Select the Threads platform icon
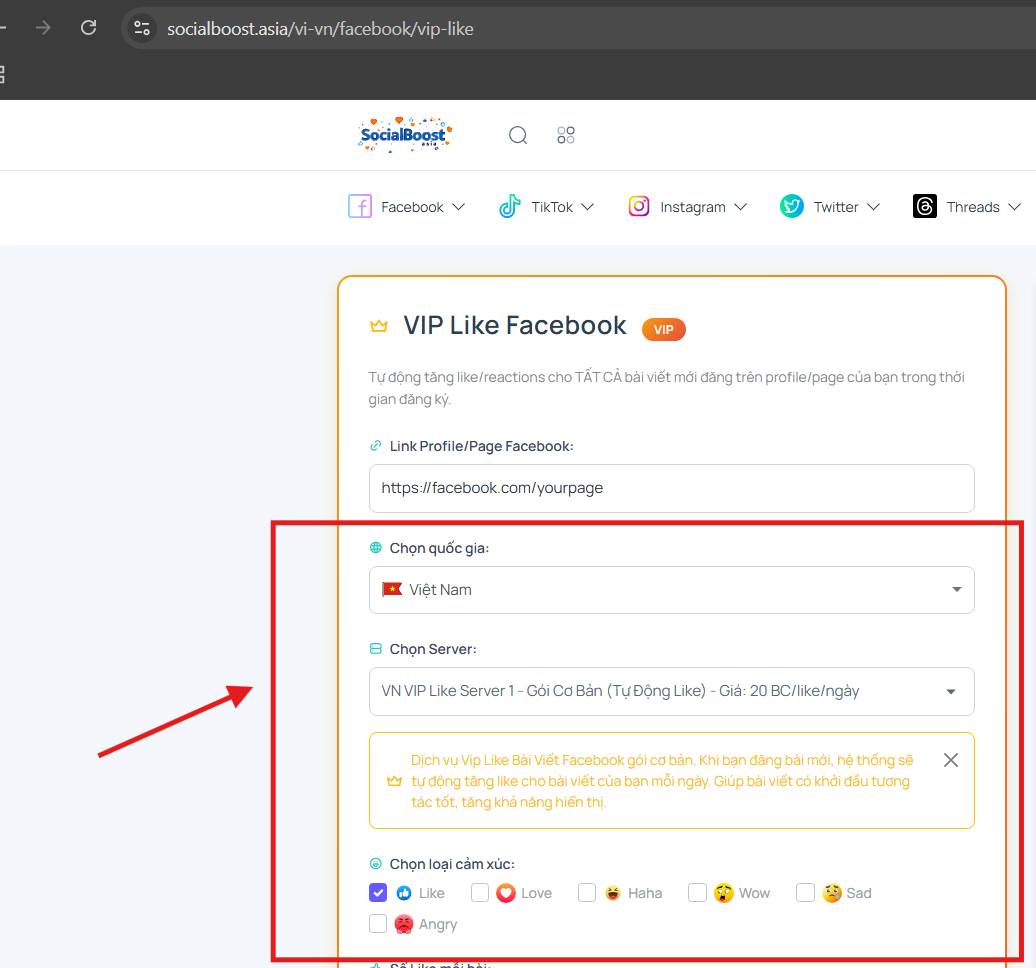Image resolution: width=1036 pixels, height=968 pixels. [924, 206]
